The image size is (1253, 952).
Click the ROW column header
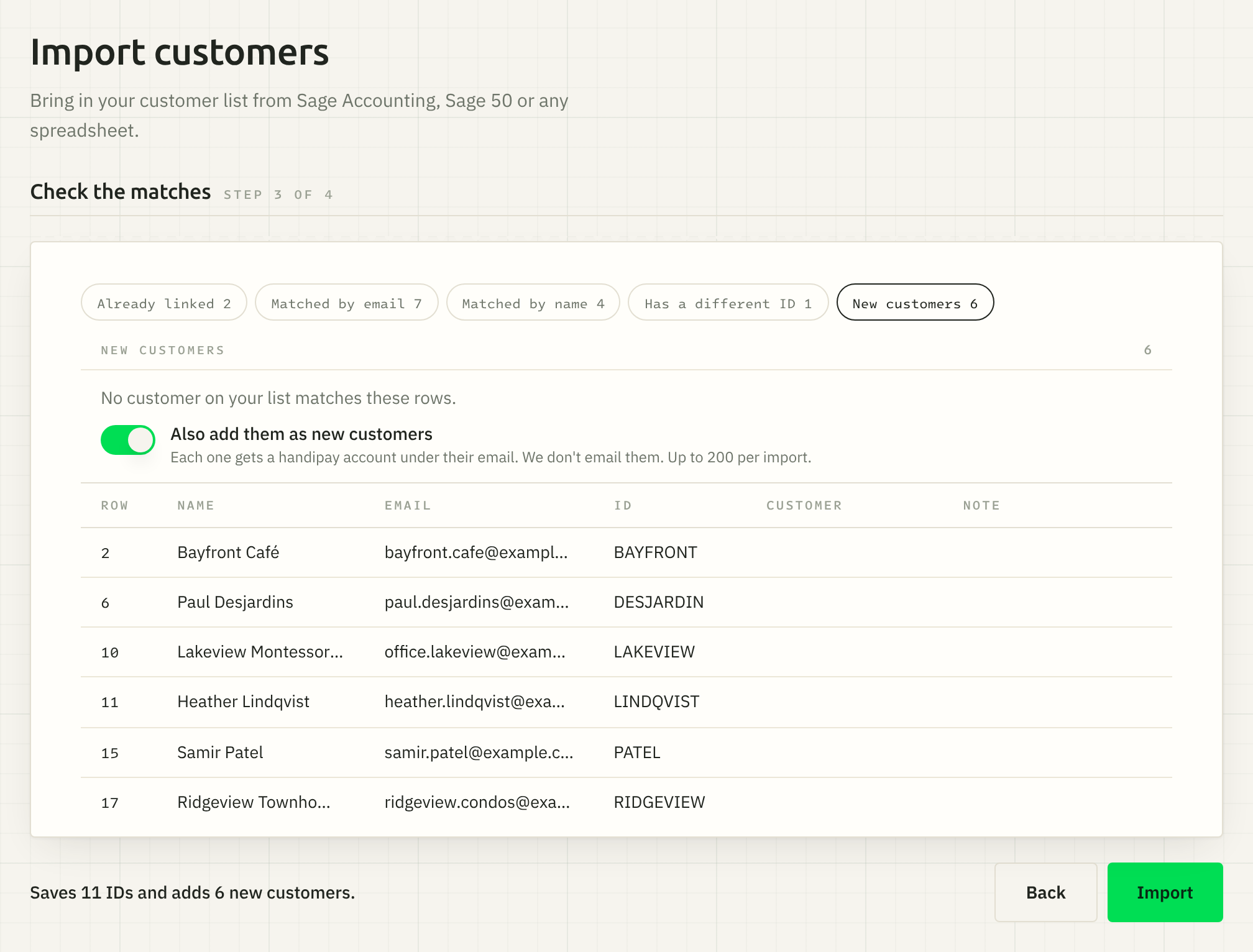pos(115,505)
